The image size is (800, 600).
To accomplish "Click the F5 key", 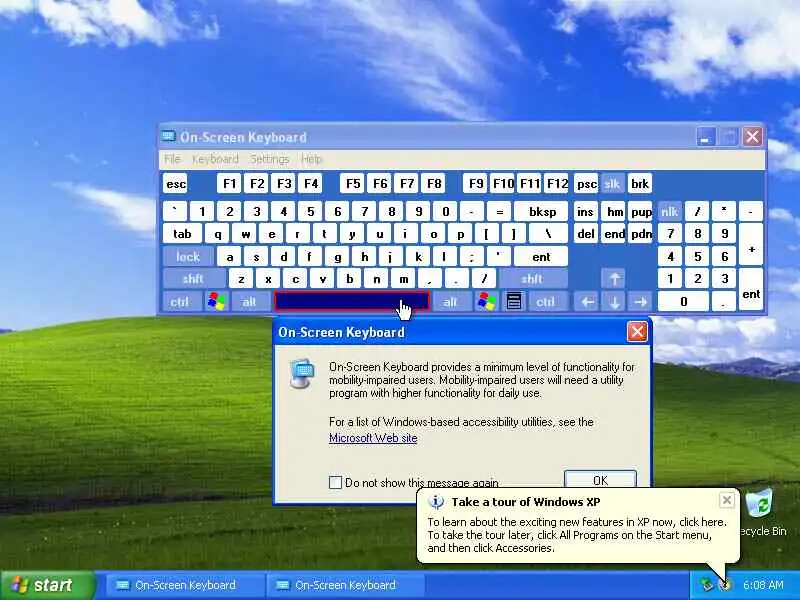I will pyautogui.click(x=353, y=184).
